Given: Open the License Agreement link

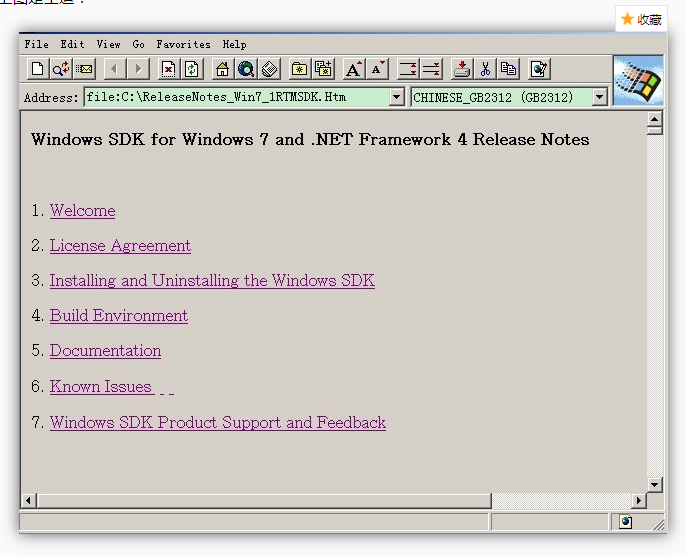Looking at the screenshot, I should click(x=120, y=246).
